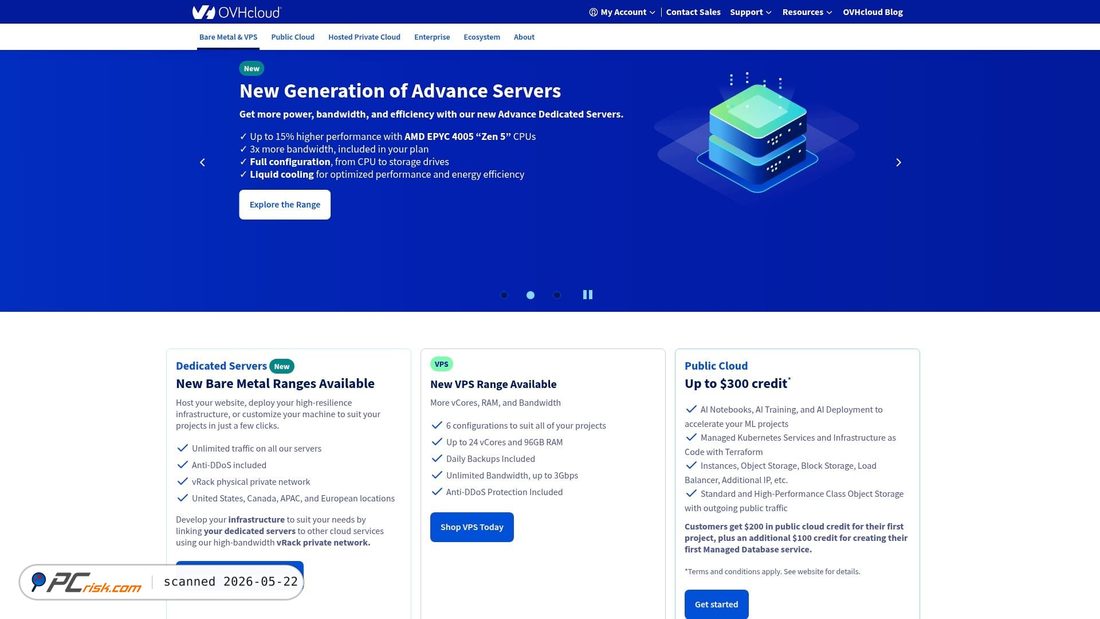The image size is (1100, 619).
Task: Open the My Account dropdown
Action: coord(622,12)
